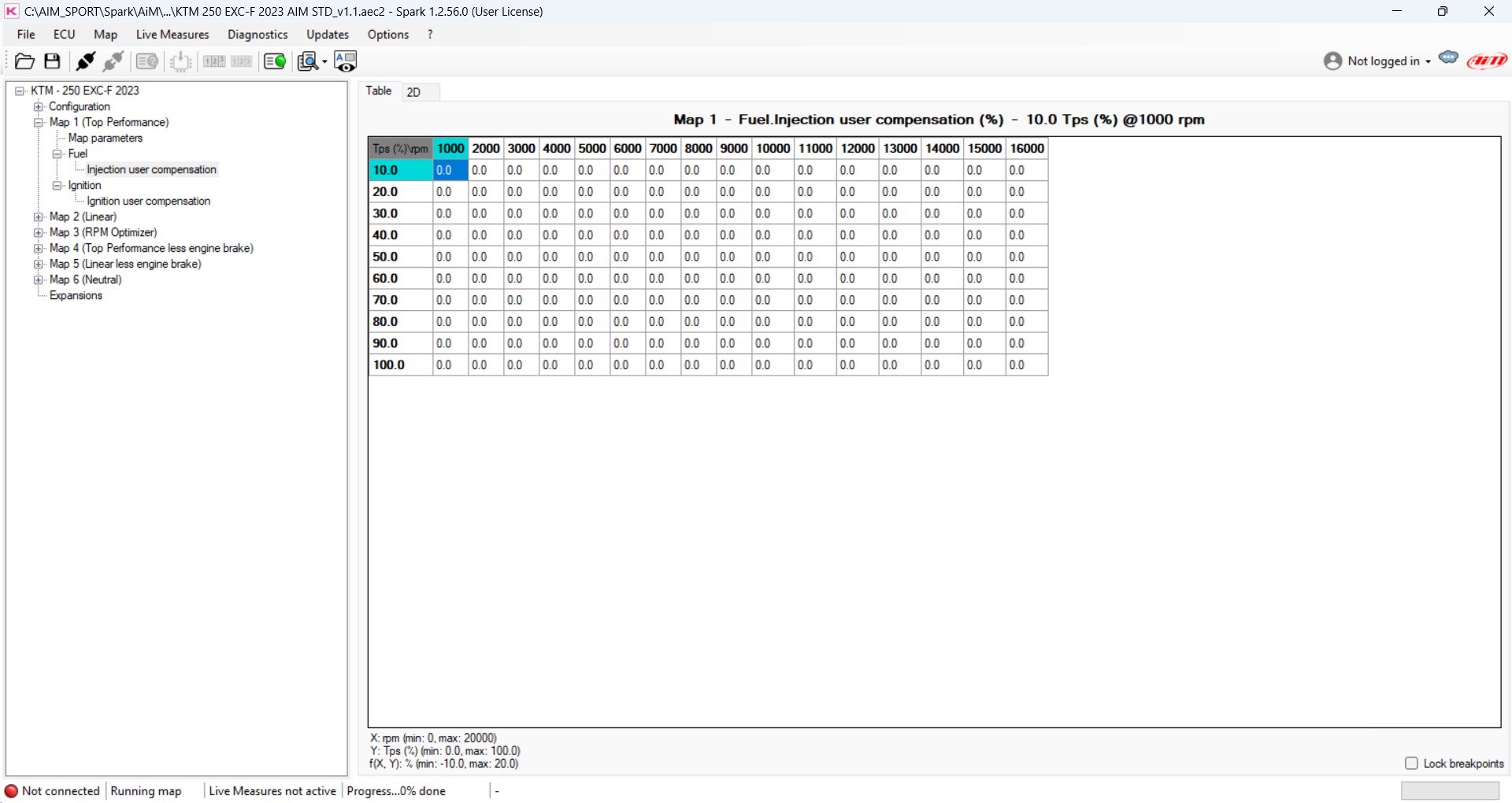Select the 1000 rpm column header

point(450,149)
